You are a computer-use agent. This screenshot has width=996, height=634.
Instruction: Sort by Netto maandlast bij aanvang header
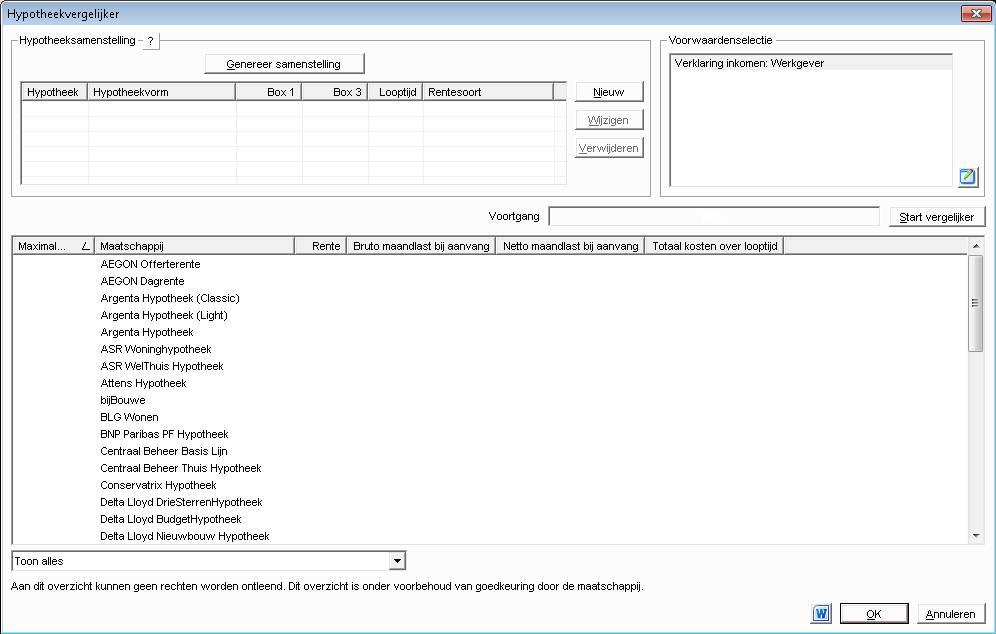[570, 246]
